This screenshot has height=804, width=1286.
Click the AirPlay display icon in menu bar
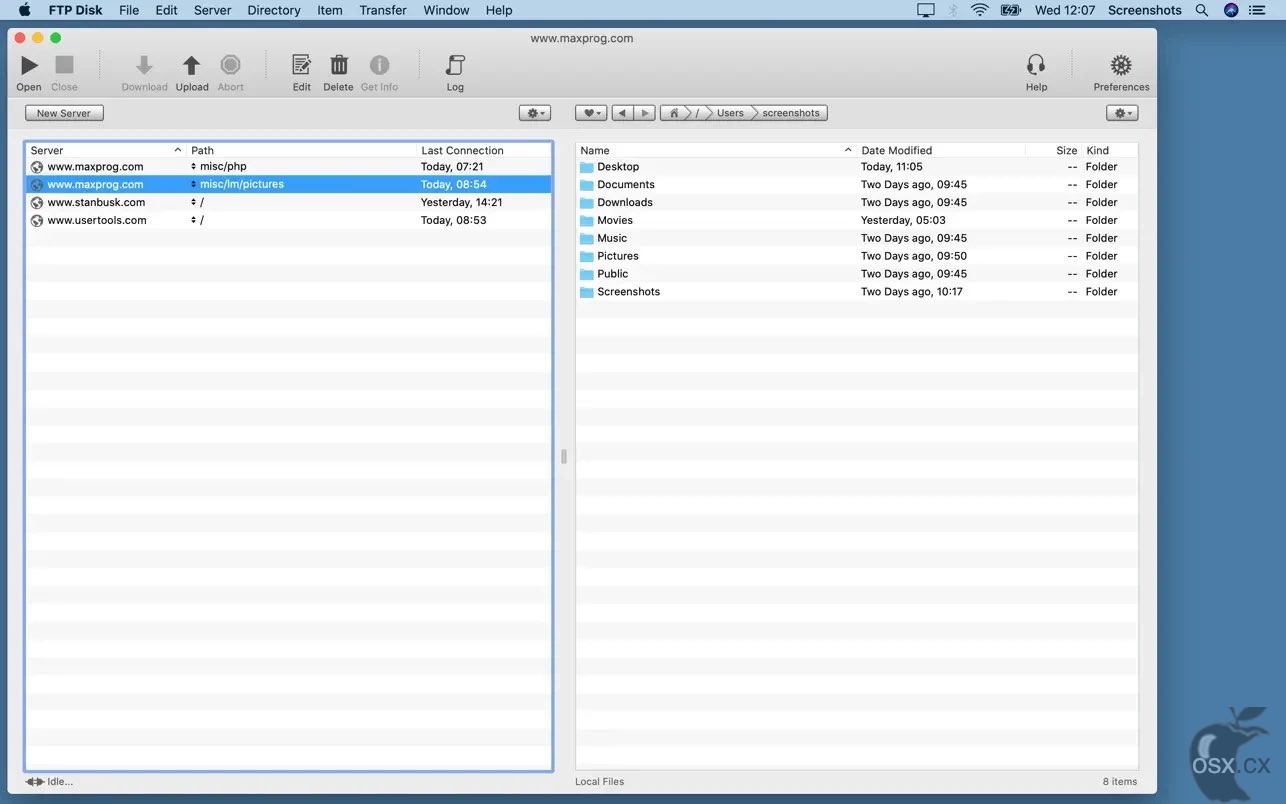point(926,10)
